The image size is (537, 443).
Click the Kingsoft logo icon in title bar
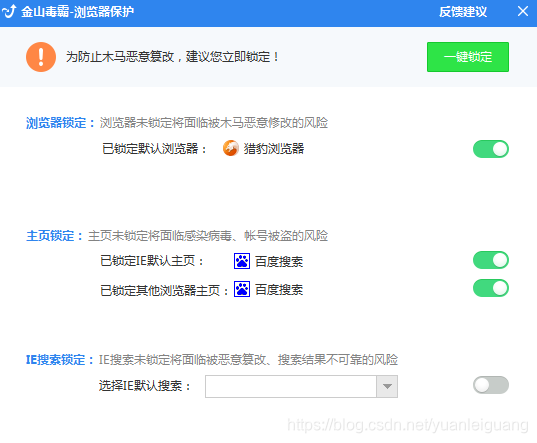(x=9, y=11)
